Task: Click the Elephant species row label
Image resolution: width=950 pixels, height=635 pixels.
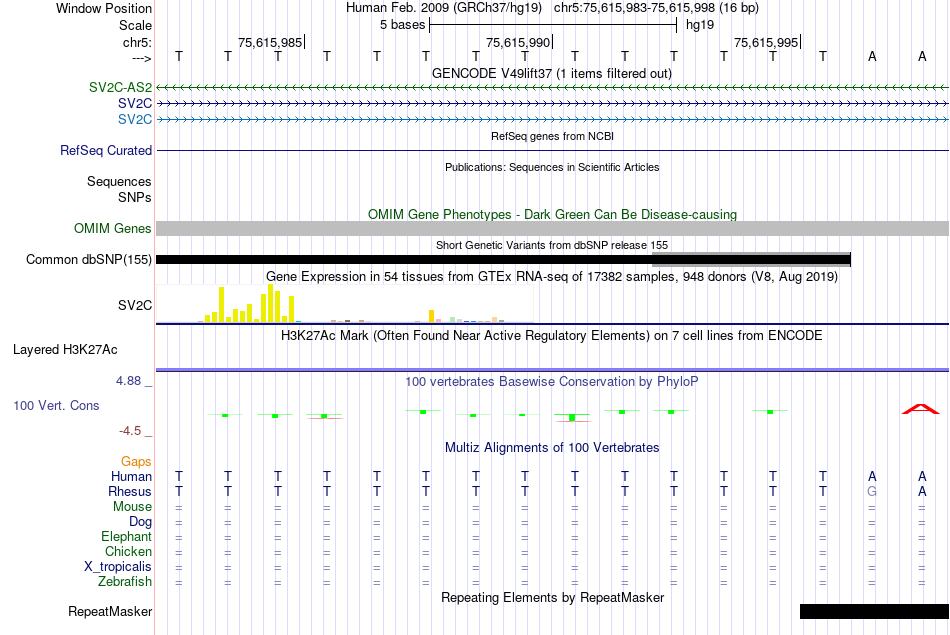Action: point(126,536)
